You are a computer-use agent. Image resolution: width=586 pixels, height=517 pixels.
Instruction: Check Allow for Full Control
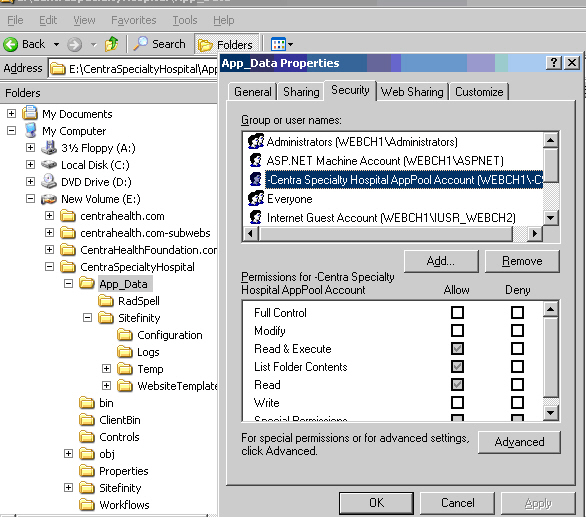tap(457, 312)
